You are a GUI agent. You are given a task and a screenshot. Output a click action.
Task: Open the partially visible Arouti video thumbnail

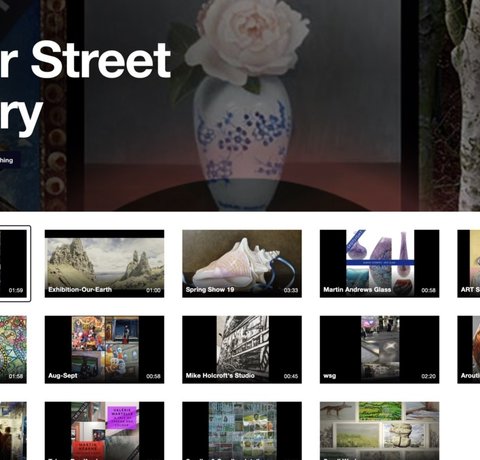pos(469,349)
